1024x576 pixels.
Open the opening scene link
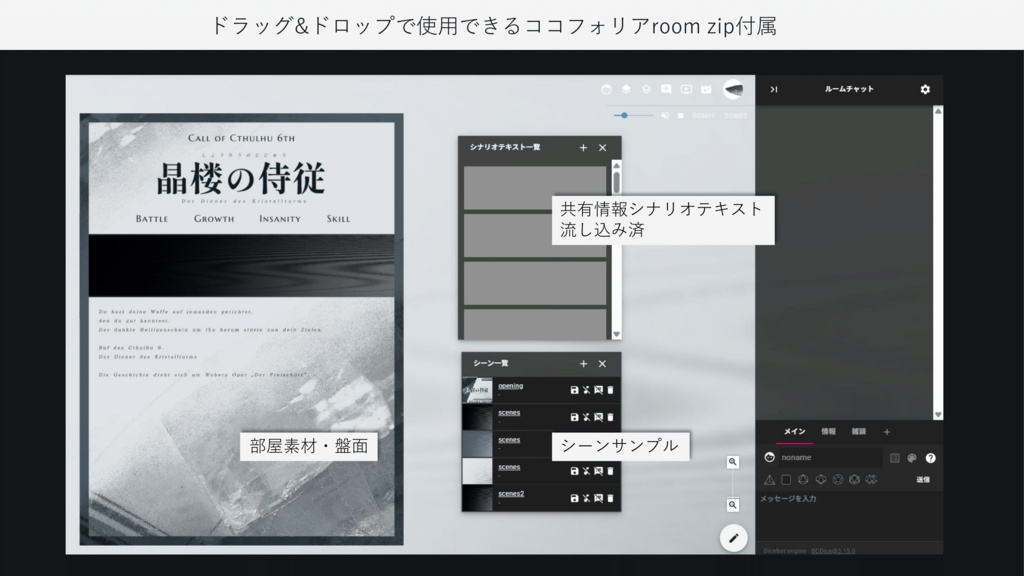click(511, 386)
